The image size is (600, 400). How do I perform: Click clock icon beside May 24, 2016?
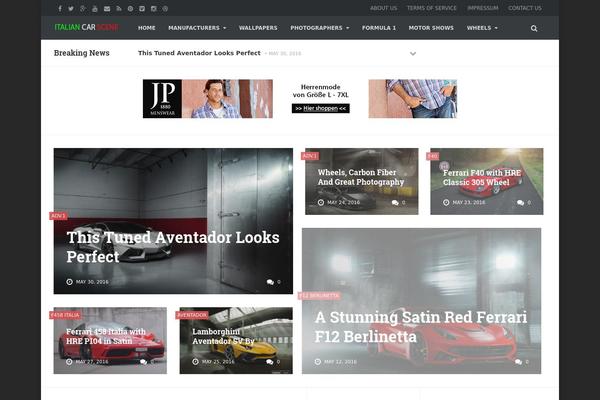pos(321,202)
